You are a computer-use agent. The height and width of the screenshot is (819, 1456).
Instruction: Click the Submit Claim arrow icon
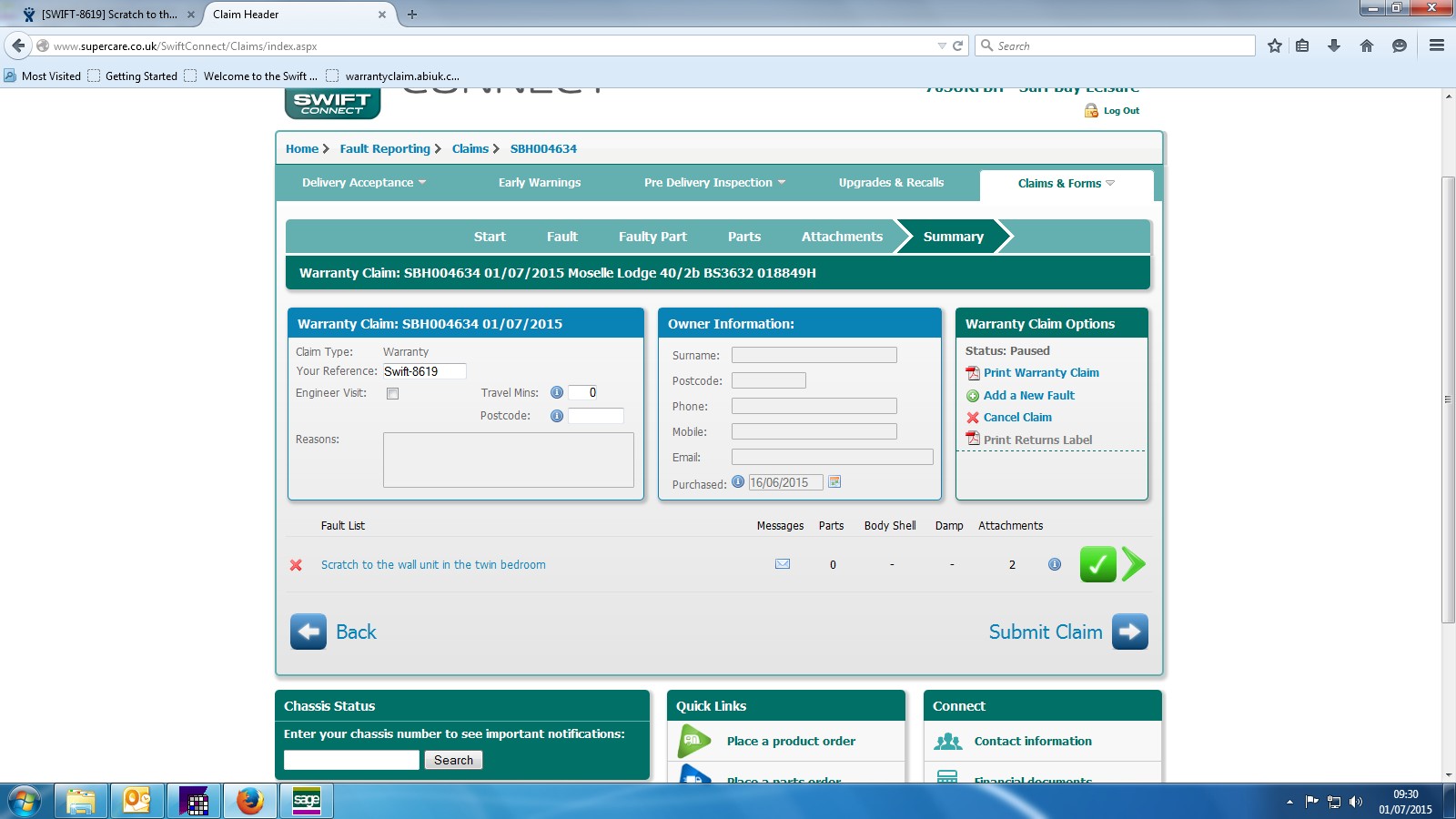point(1129,632)
